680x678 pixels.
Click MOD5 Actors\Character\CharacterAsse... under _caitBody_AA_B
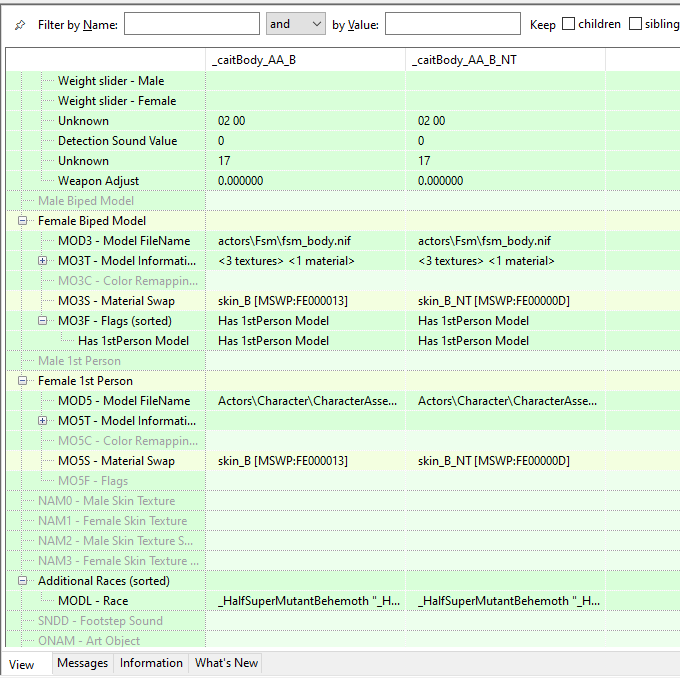(307, 401)
